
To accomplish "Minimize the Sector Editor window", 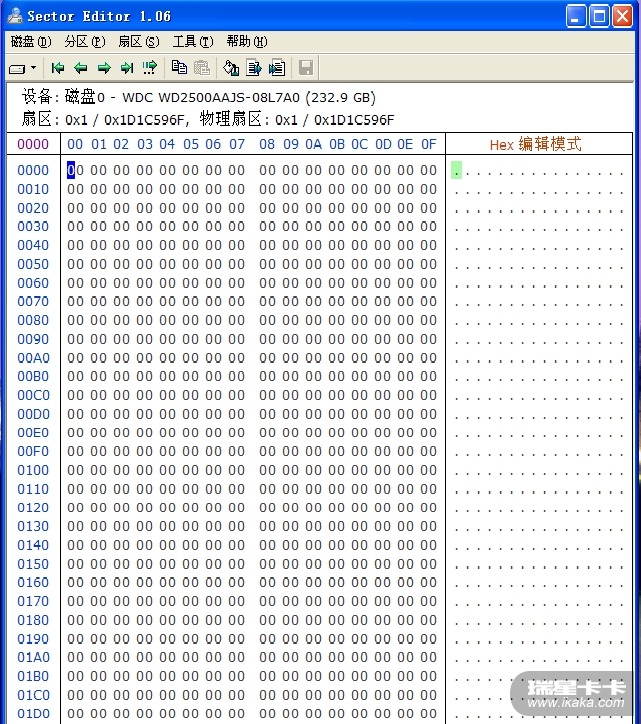I will click(576, 17).
